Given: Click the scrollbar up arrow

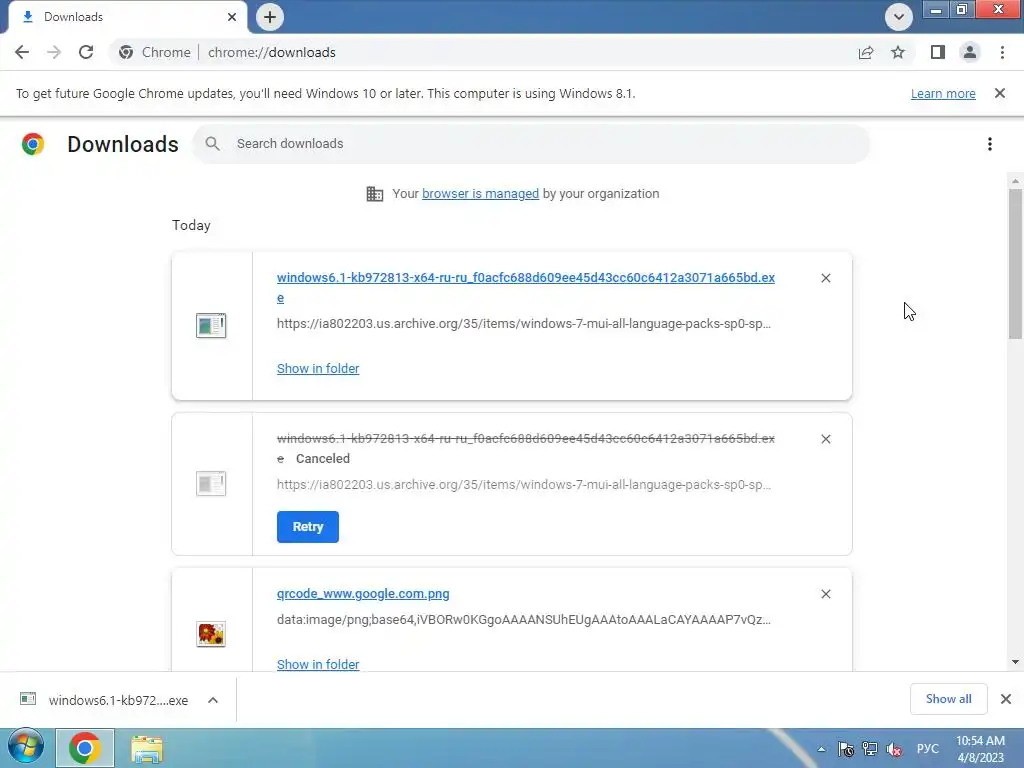Looking at the screenshot, I should pos(1015,180).
